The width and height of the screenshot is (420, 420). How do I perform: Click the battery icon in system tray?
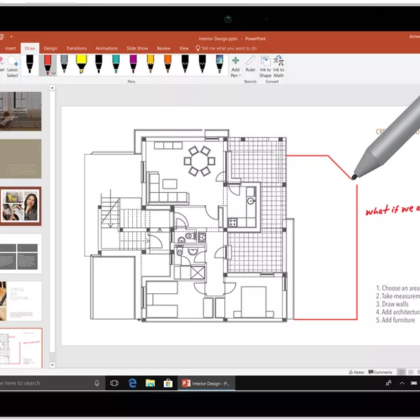[414, 383]
